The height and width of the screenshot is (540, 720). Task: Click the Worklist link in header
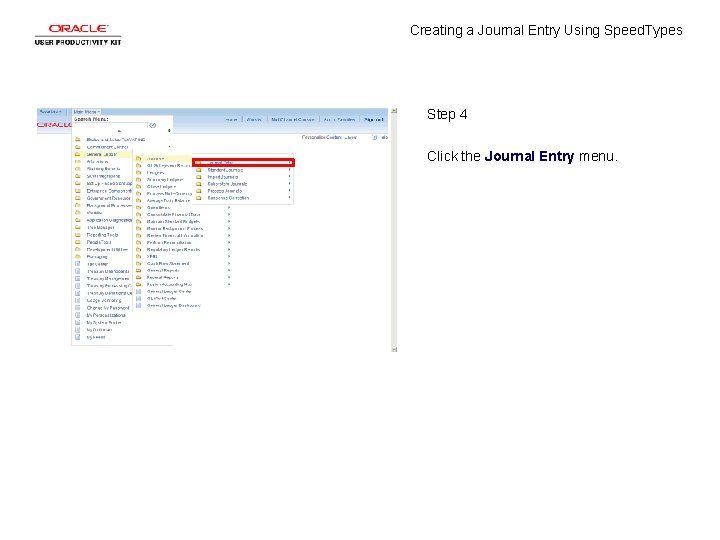254,119
